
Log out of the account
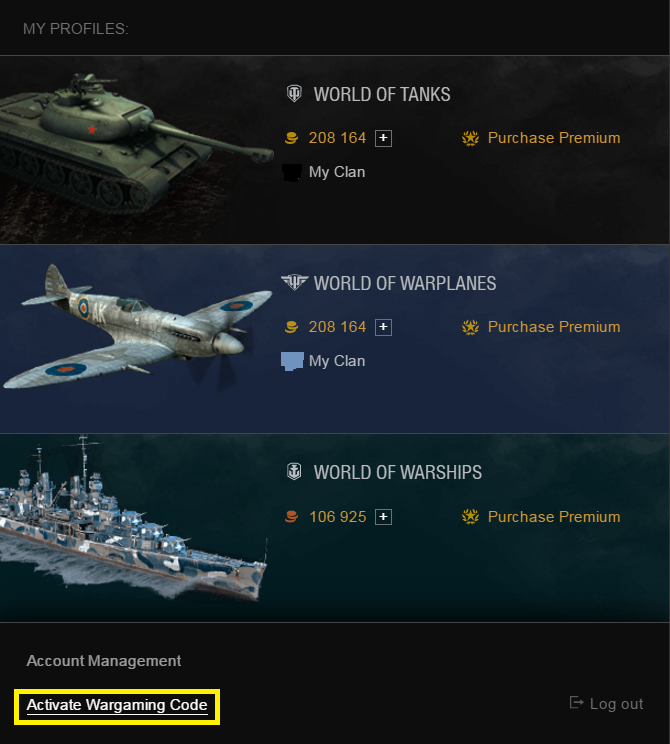pos(606,704)
